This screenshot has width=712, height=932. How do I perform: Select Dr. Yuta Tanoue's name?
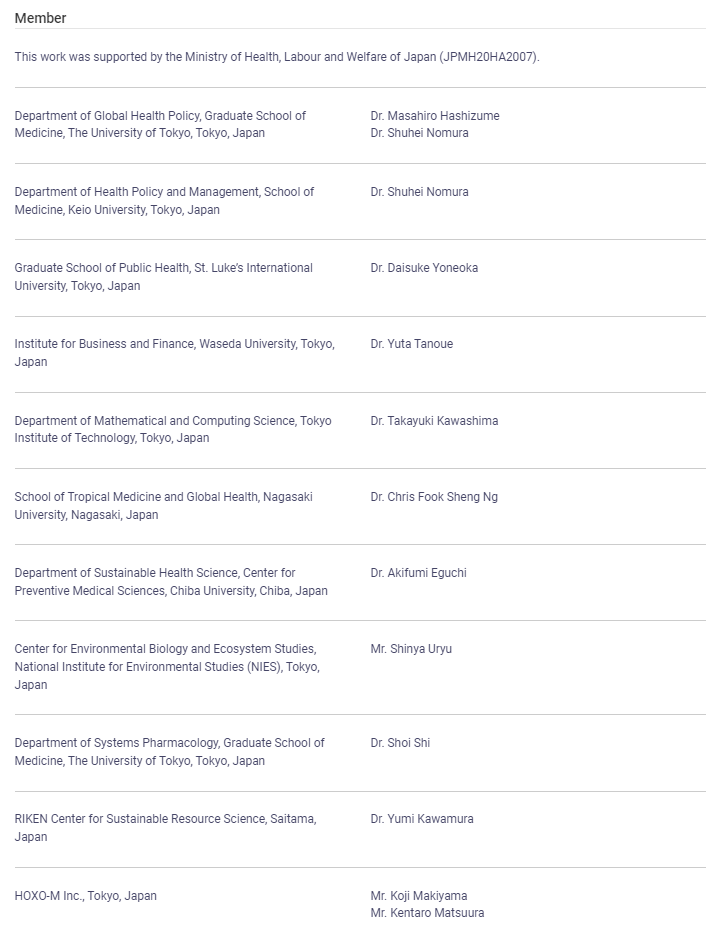411,344
